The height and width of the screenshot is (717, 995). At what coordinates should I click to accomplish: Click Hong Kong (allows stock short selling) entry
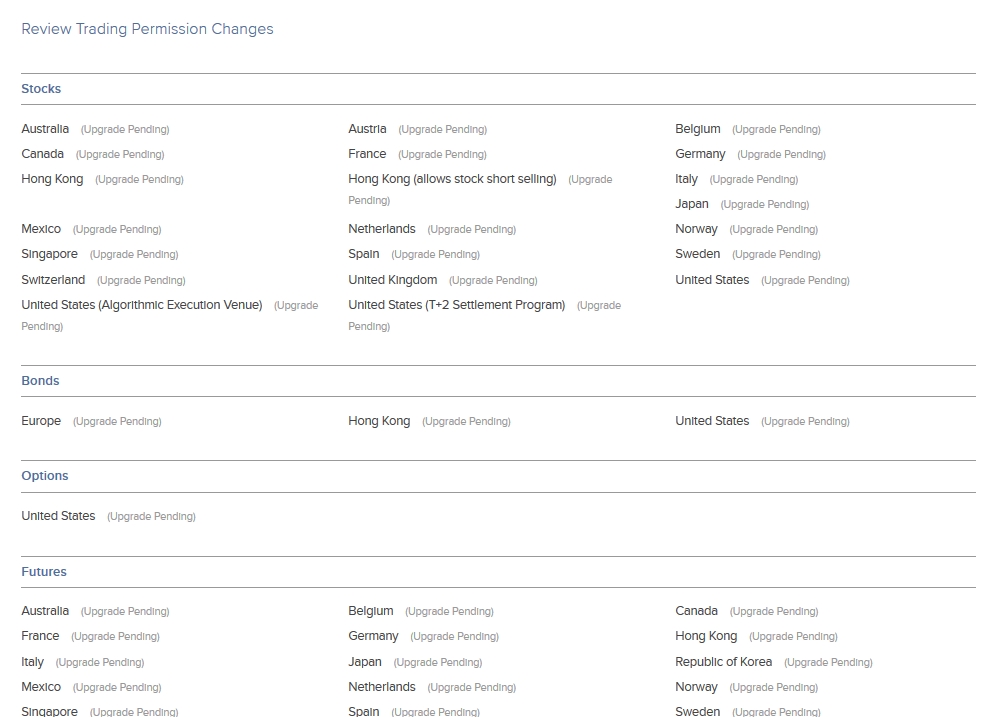[452, 179]
